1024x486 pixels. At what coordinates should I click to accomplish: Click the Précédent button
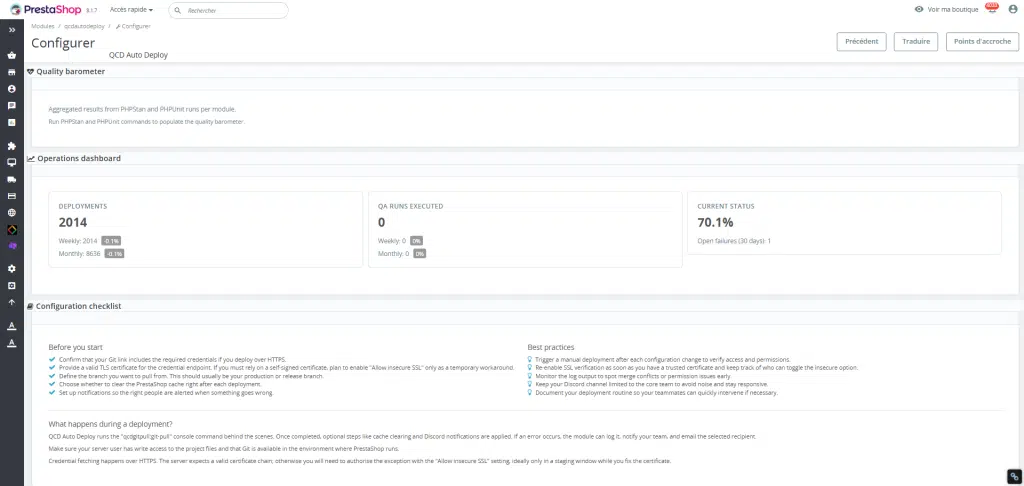[861, 41]
